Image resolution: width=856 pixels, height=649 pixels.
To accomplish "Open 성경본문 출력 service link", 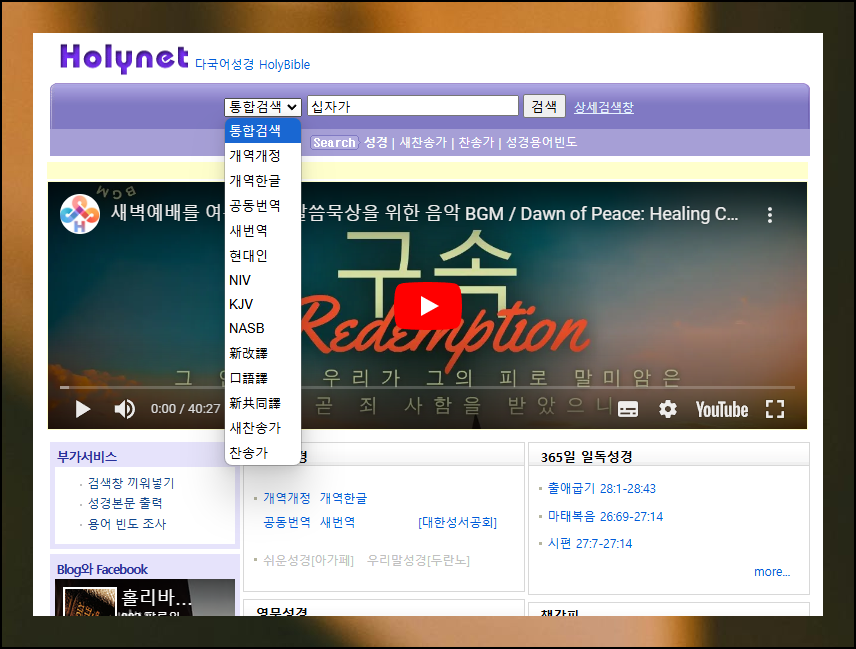I will 125,503.
